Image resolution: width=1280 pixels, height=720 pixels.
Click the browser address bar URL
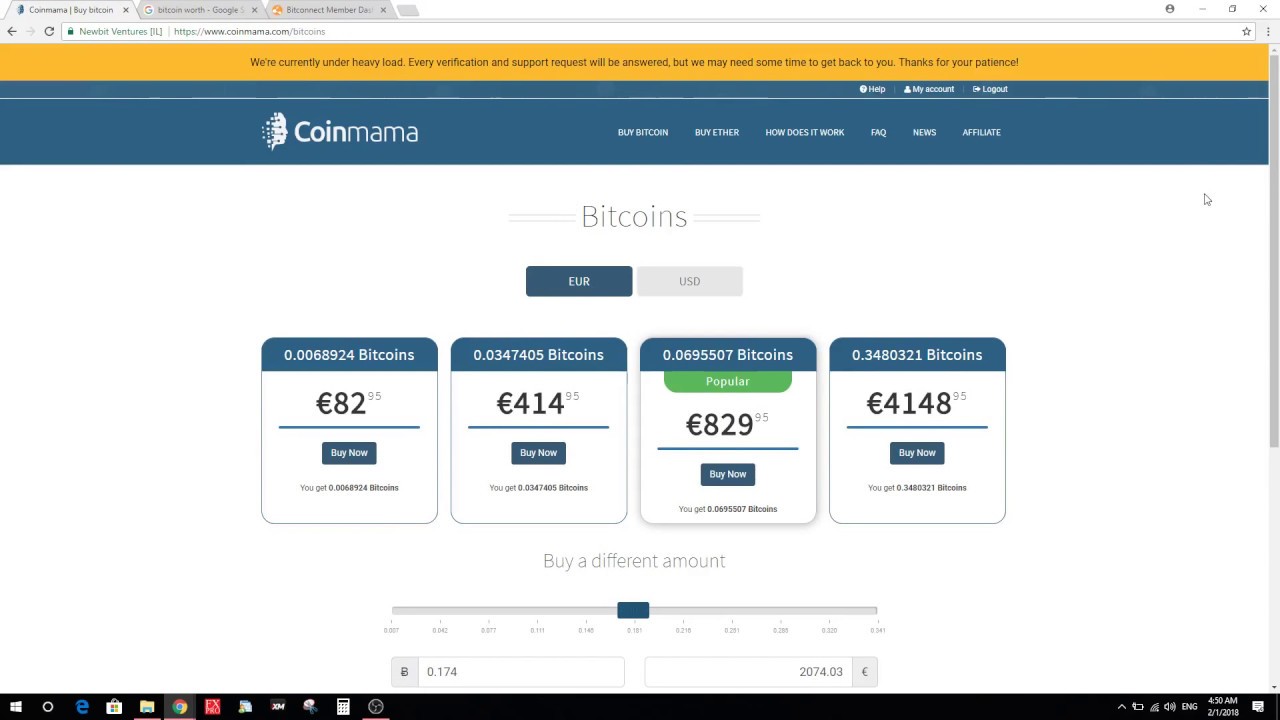coord(249,31)
